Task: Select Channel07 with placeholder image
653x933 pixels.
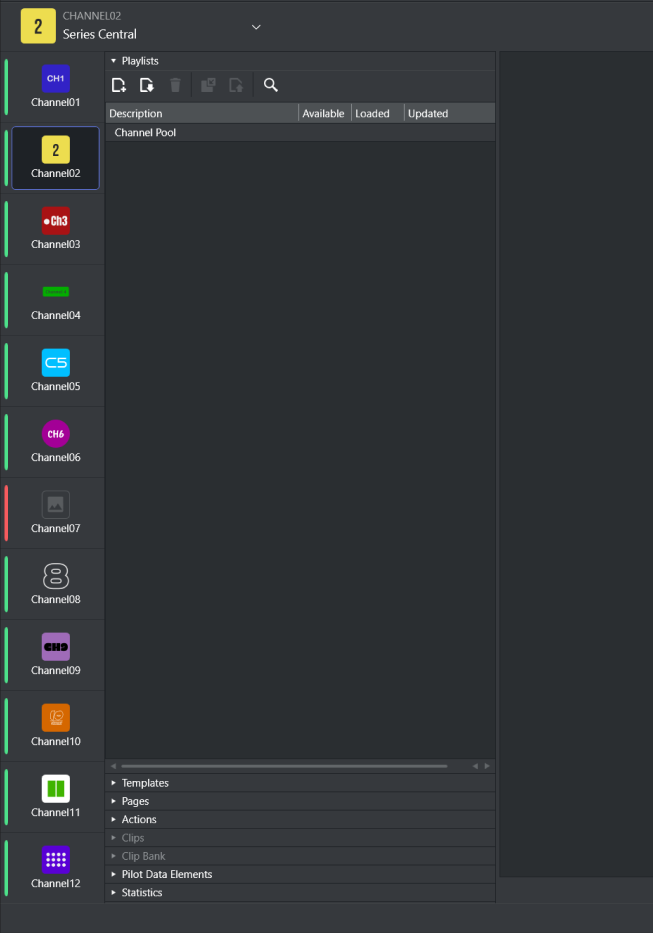Action: click(x=55, y=513)
